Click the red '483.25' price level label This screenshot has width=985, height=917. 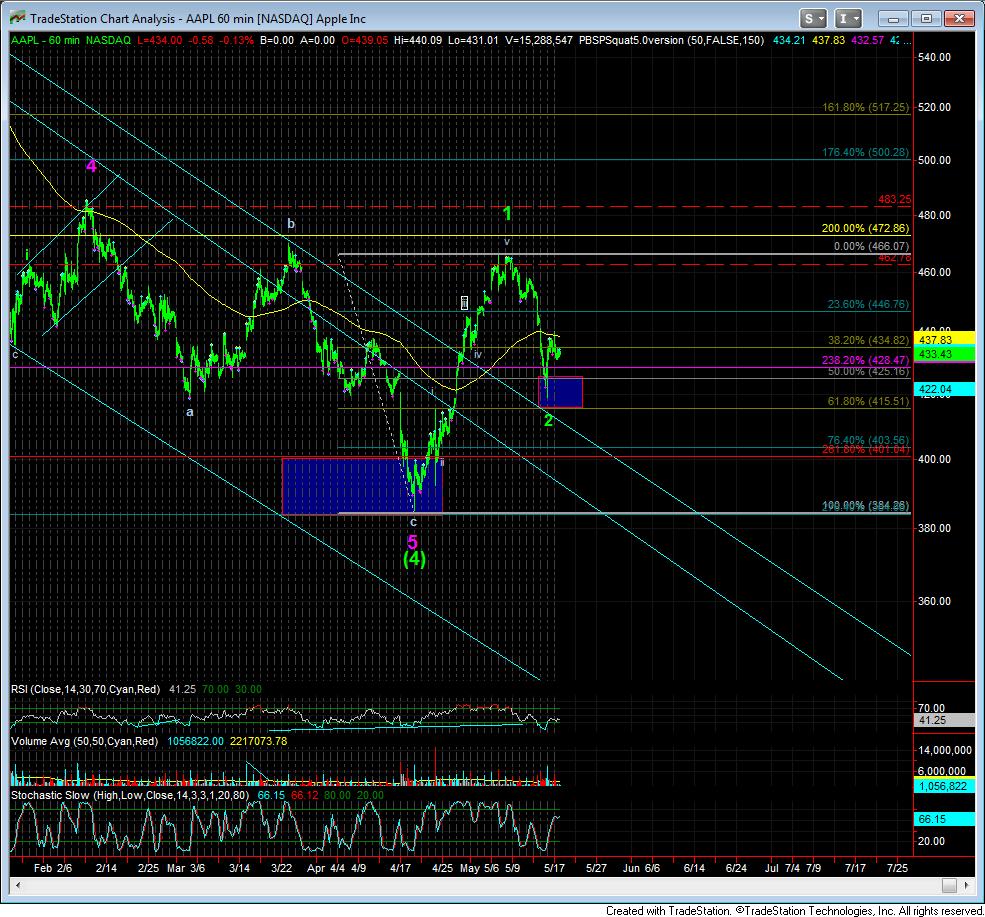click(895, 199)
